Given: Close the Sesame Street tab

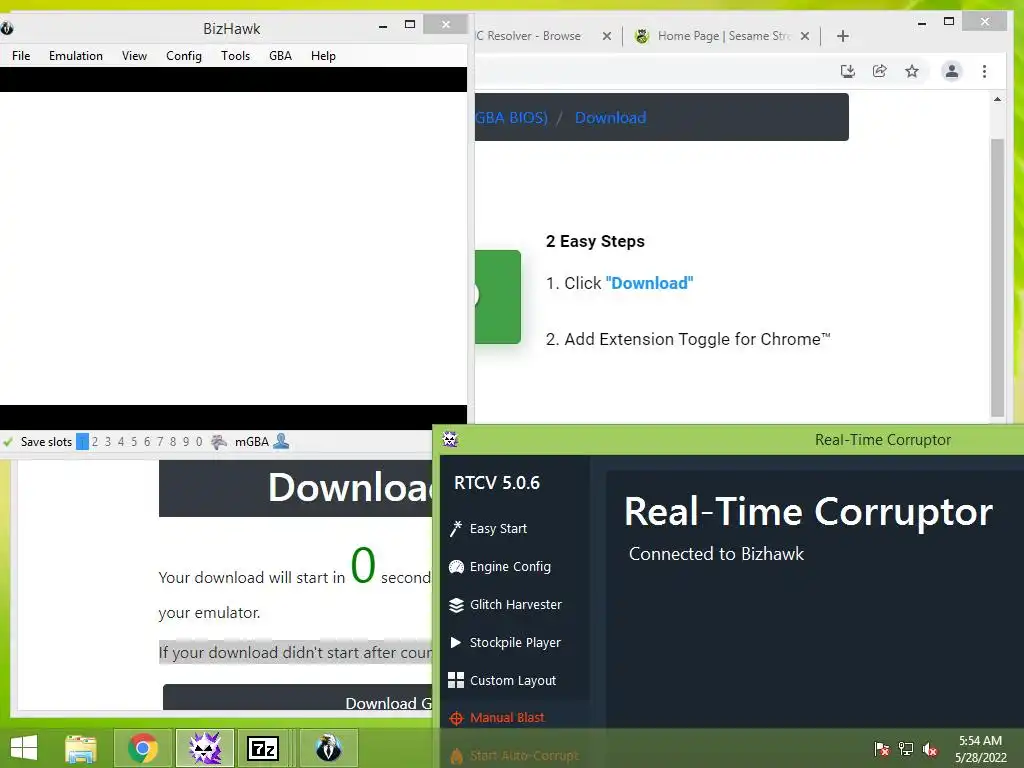Looking at the screenshot, I should tap(805, 36).
